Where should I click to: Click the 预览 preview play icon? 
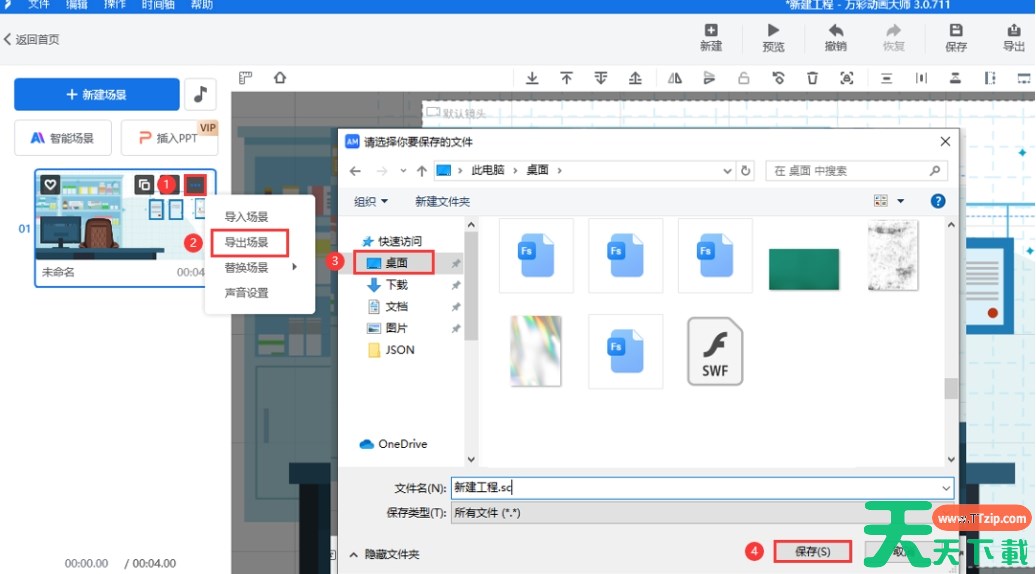[x=773, y=30]
